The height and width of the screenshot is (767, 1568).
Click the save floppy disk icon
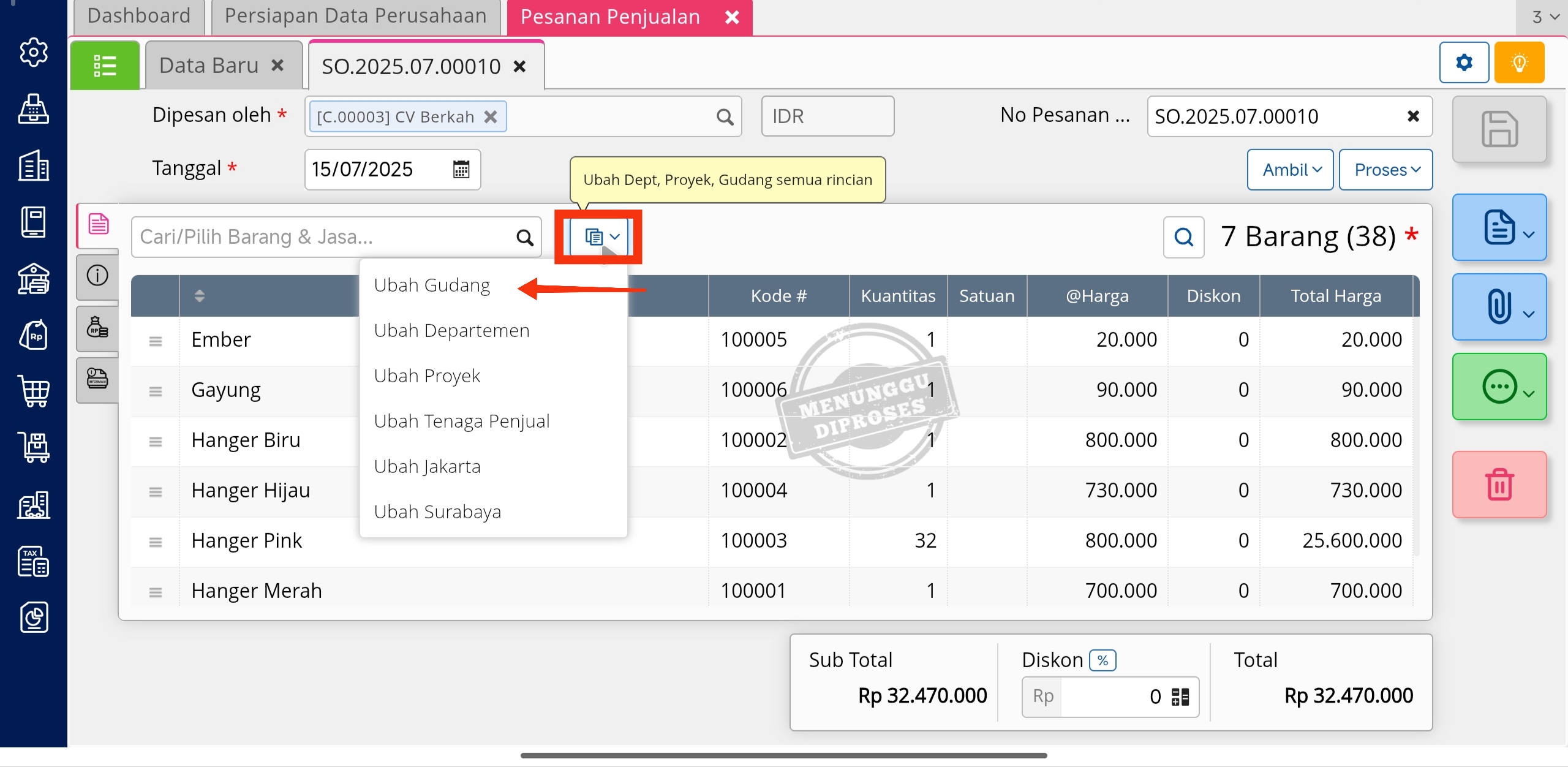coord(1499,129)
